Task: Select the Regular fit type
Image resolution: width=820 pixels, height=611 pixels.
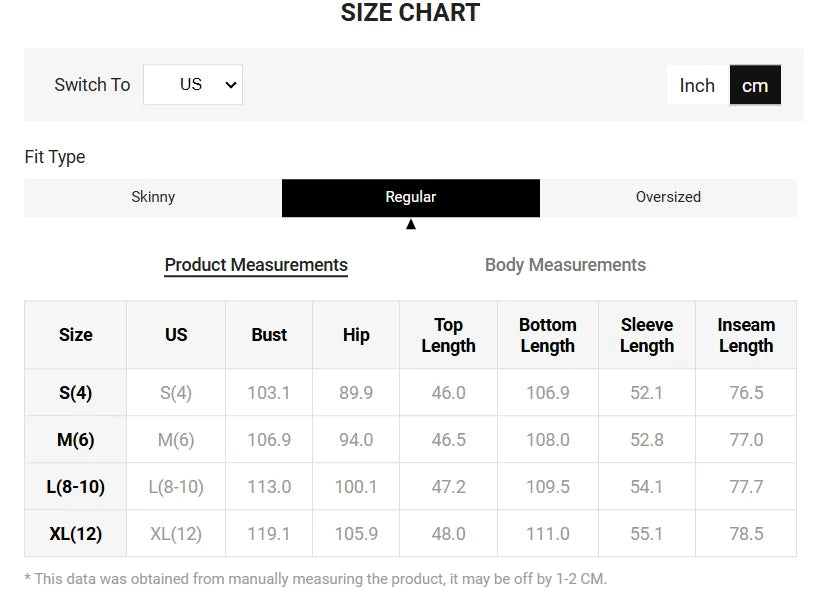Action: 411,197
